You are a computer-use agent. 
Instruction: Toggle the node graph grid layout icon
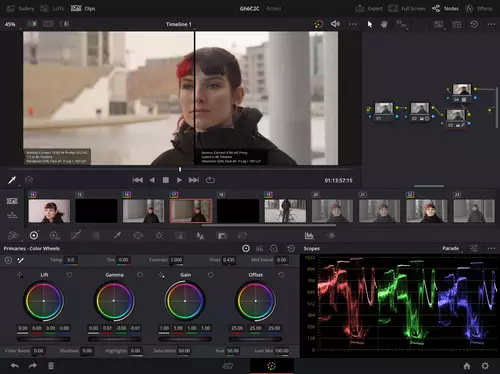457,24
